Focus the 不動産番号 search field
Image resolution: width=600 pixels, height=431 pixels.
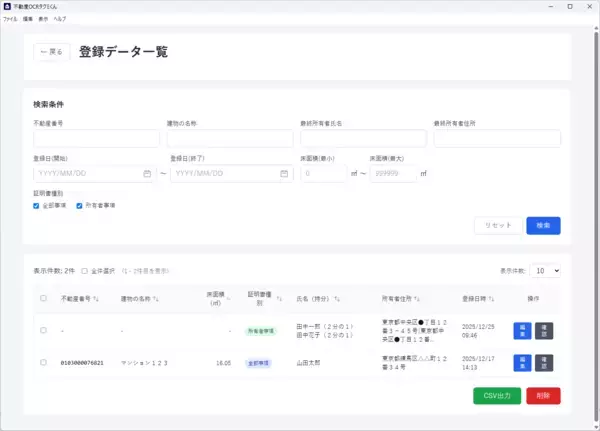96,138
